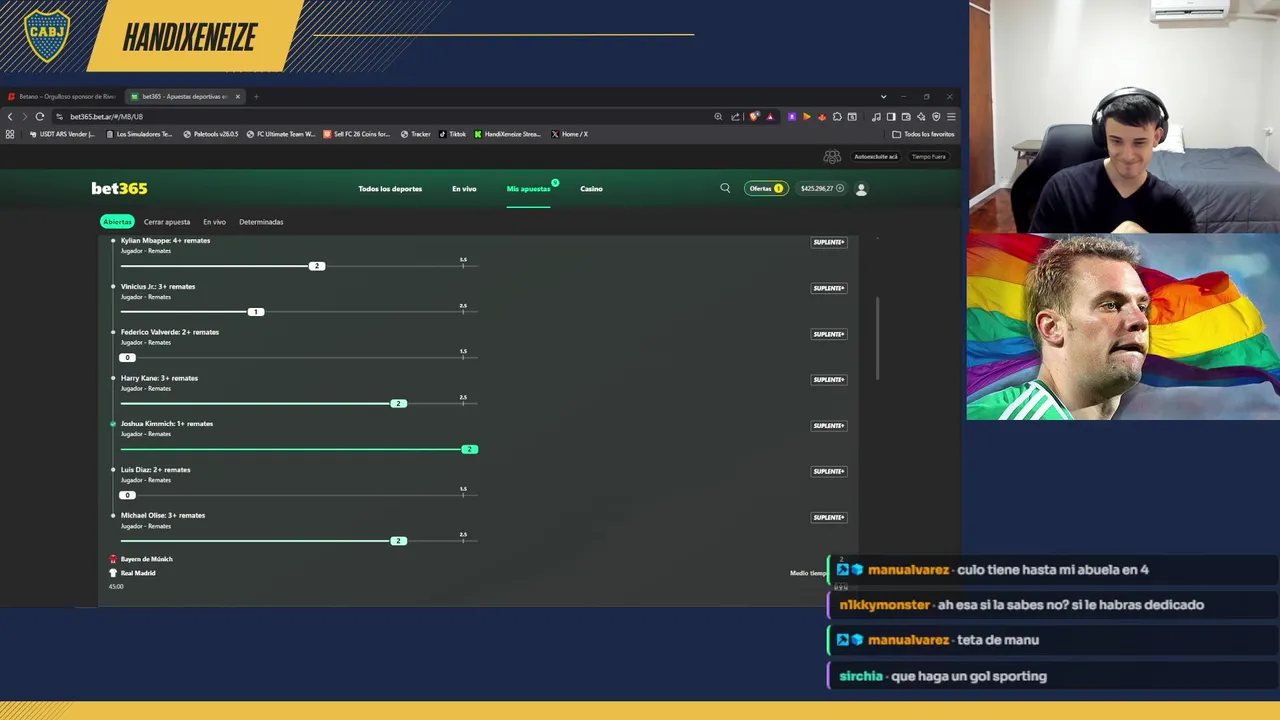Viewport: 1280px width, 720px height.
Task: Open the Brave Shields lion icon
Action: 754,117
